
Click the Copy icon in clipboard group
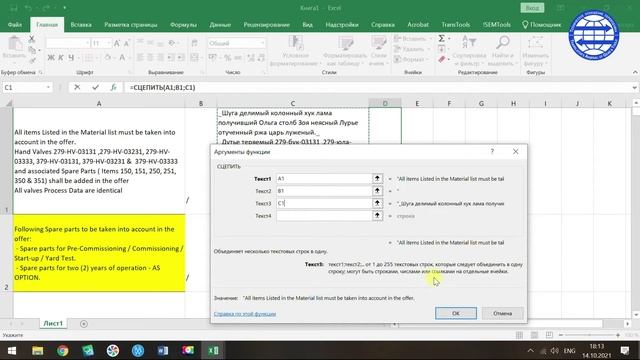click(x=32, y=50)
